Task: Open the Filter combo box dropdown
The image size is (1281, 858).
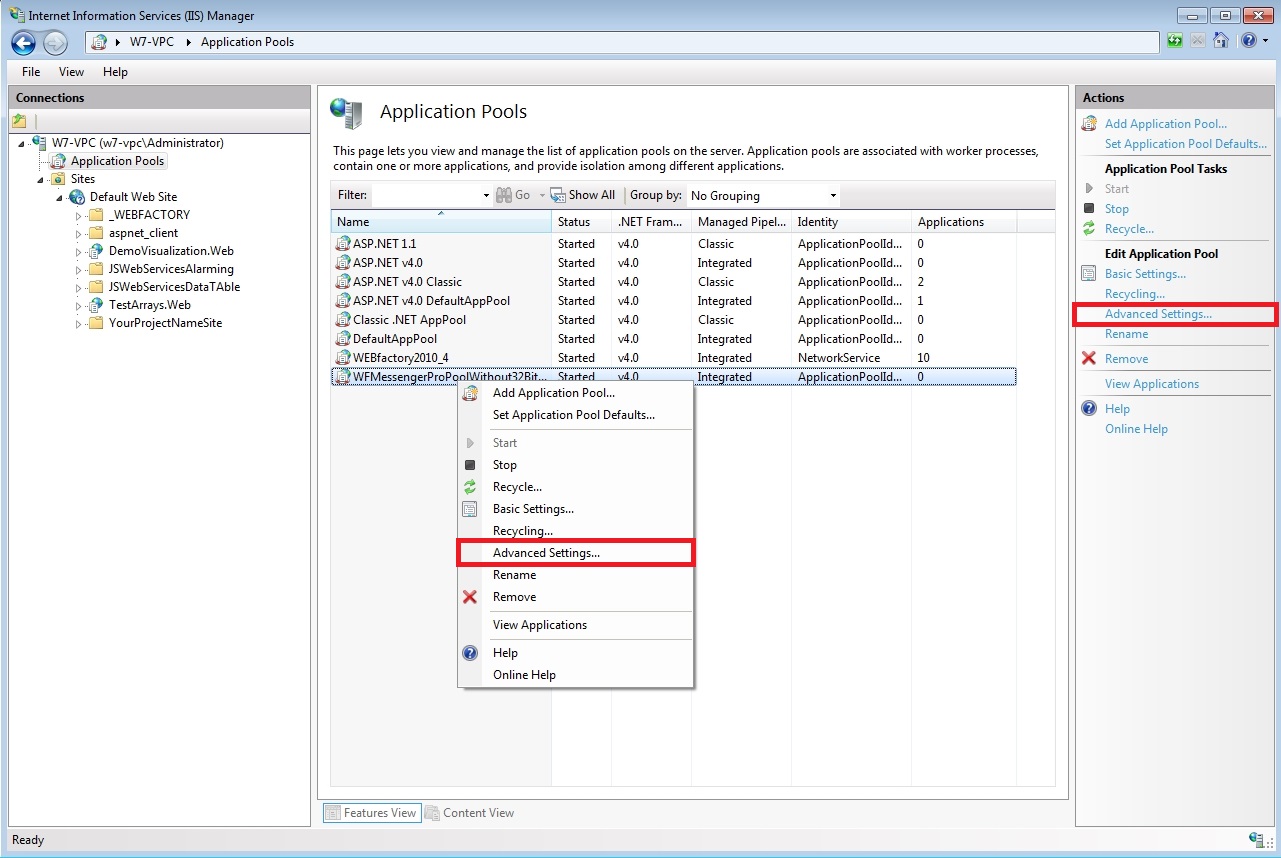Action: pos(486,196)
